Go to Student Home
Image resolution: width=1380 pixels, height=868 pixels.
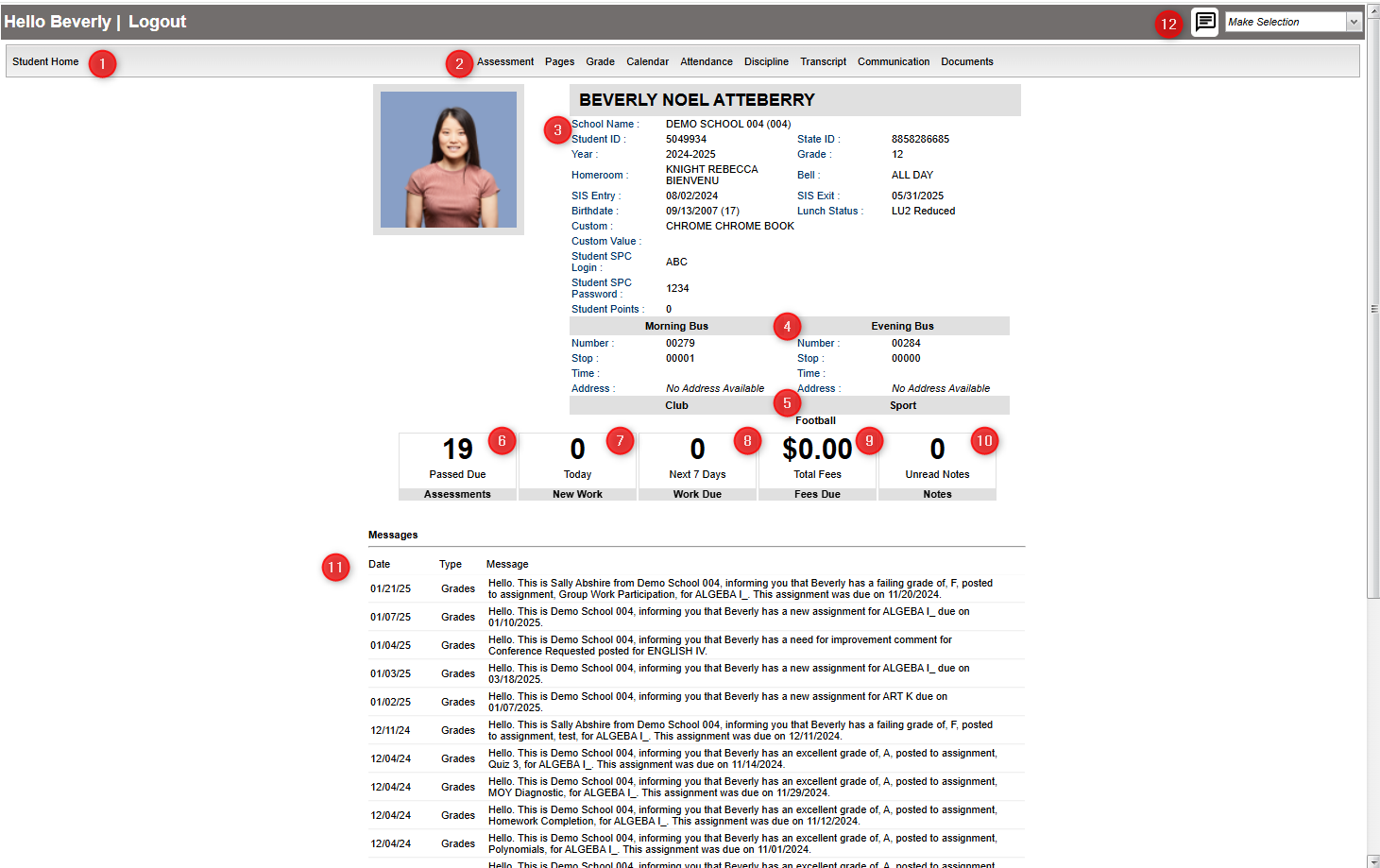point(45,61)
